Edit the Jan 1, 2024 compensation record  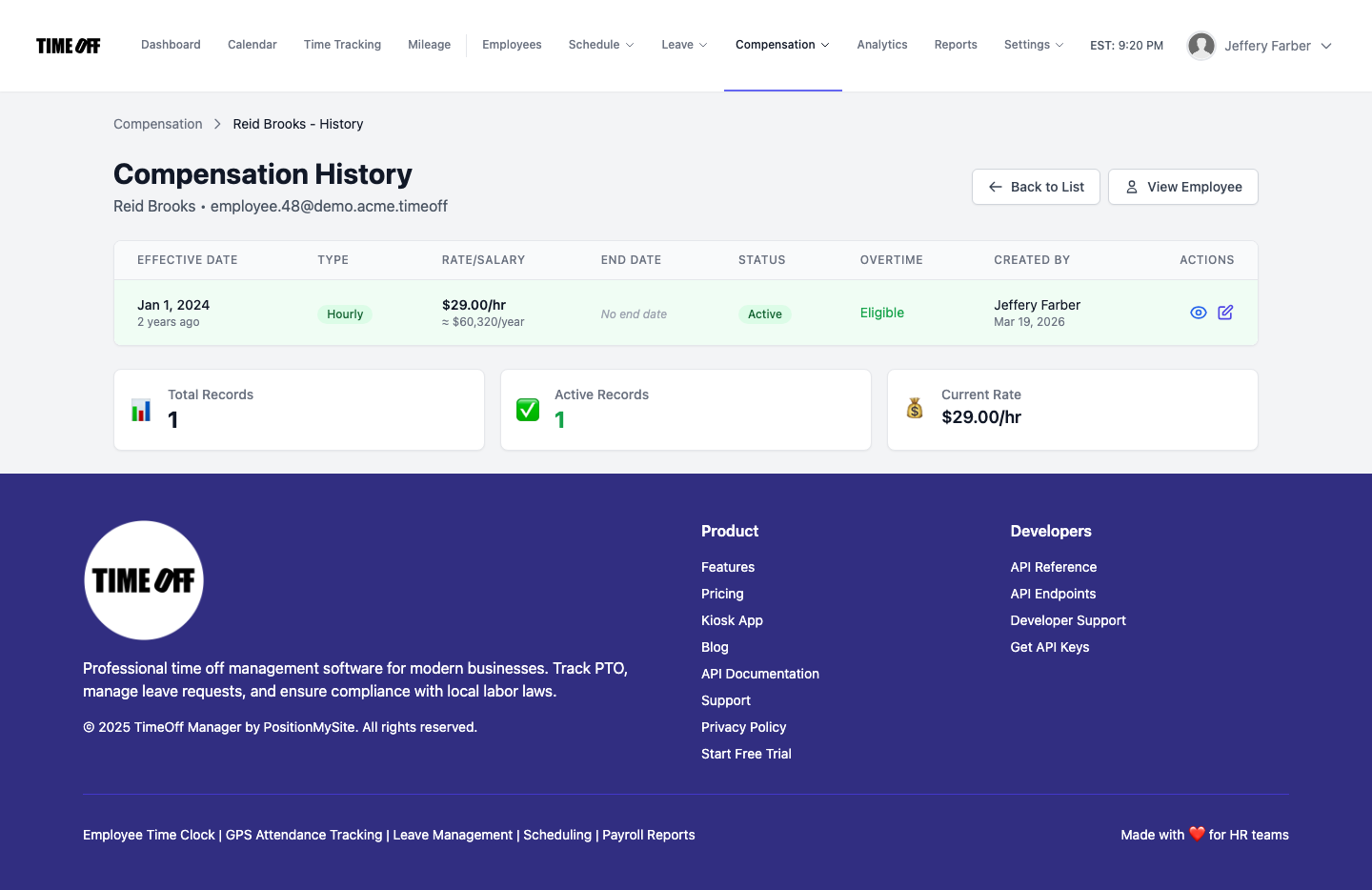point(1225,313)
